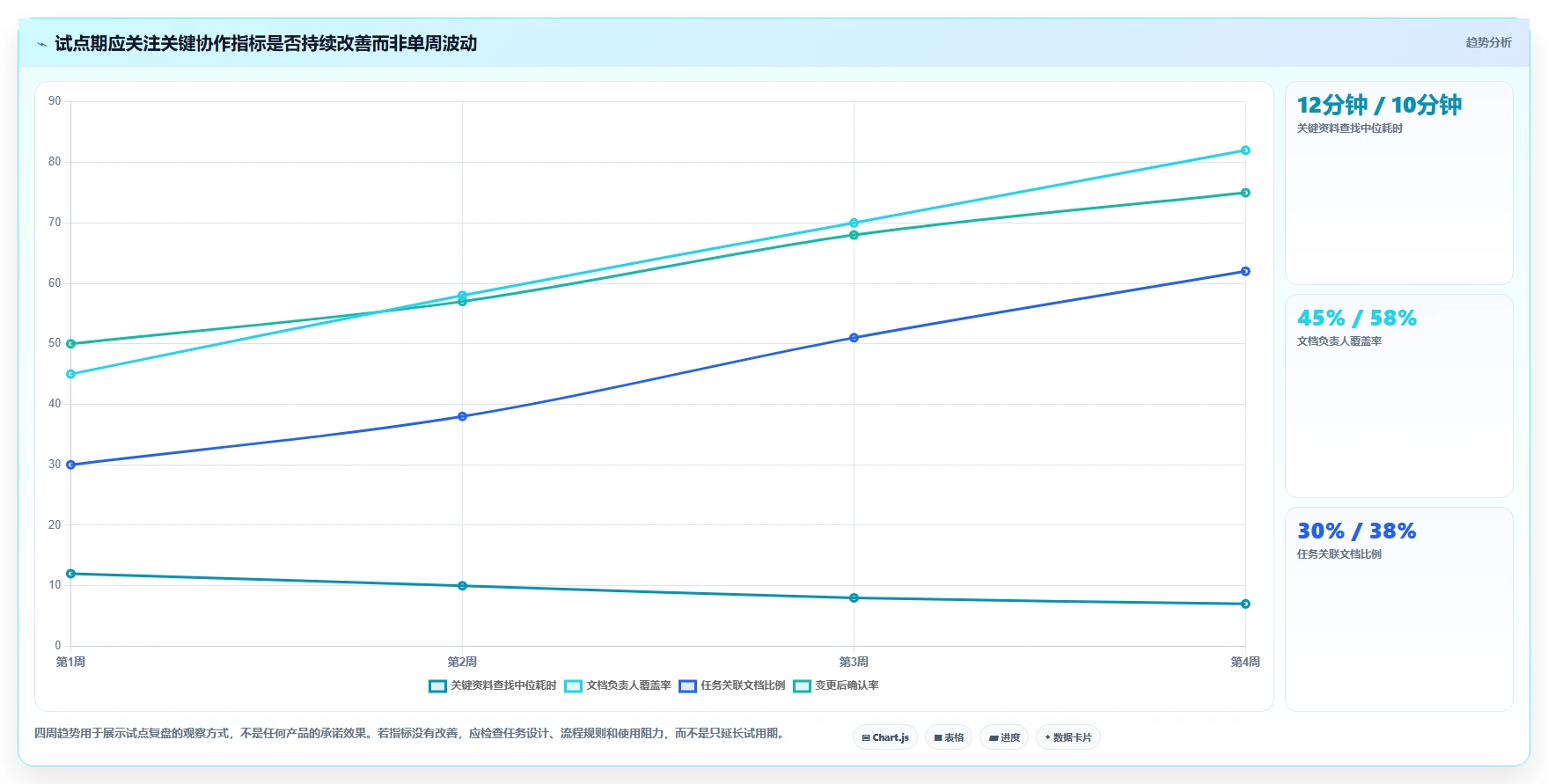1548x784 pixels.
Task: Click the 趋势分析 tag in the header
Action: (1488, 42)
